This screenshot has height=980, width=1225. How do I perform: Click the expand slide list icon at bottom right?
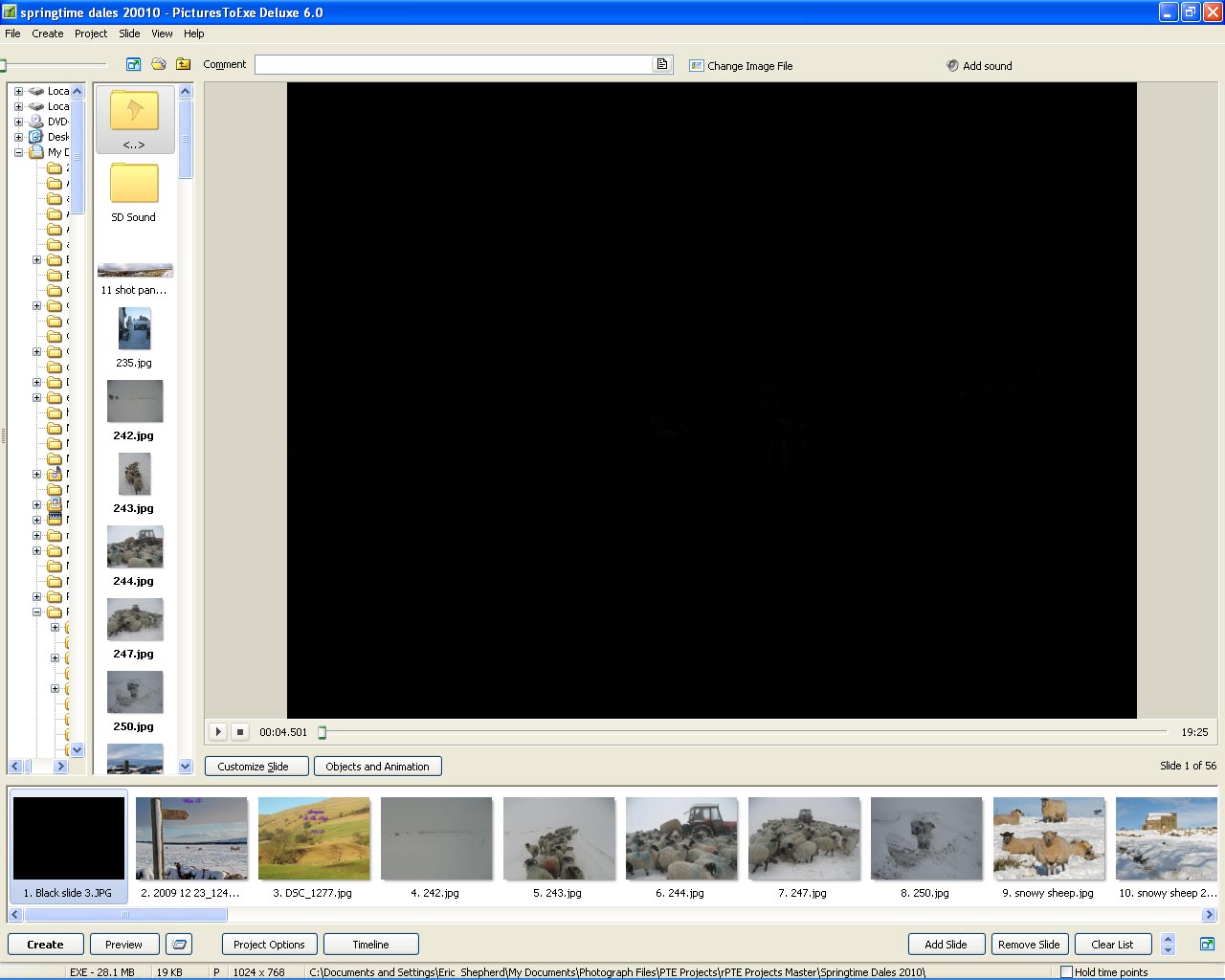(x=1207, y=945)
